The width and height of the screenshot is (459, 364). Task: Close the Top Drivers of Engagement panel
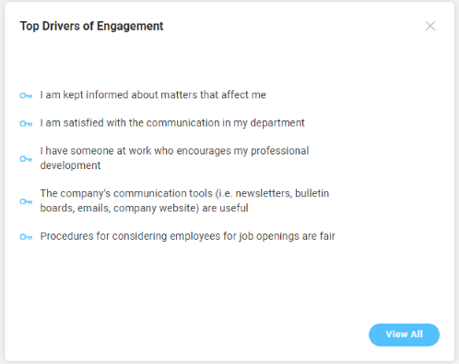(x=430, y=26)
